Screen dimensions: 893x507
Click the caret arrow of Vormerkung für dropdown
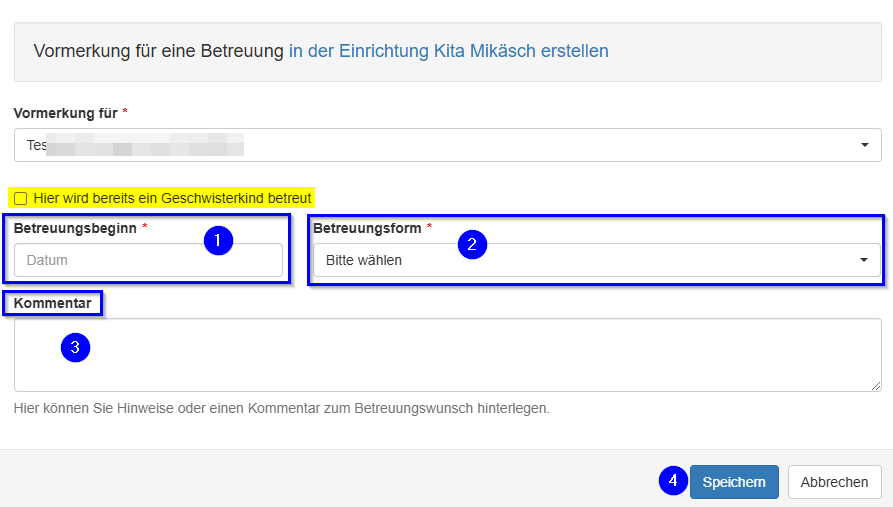point(864,146)
